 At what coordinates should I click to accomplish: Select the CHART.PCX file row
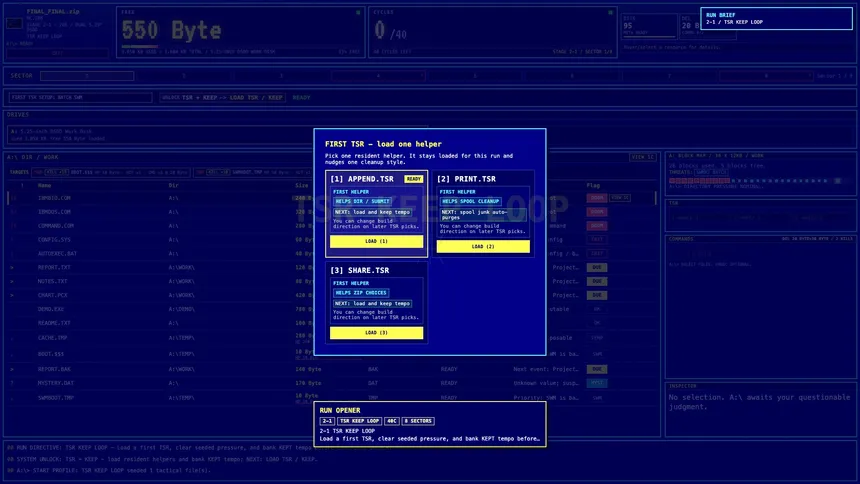pos(331,295)
